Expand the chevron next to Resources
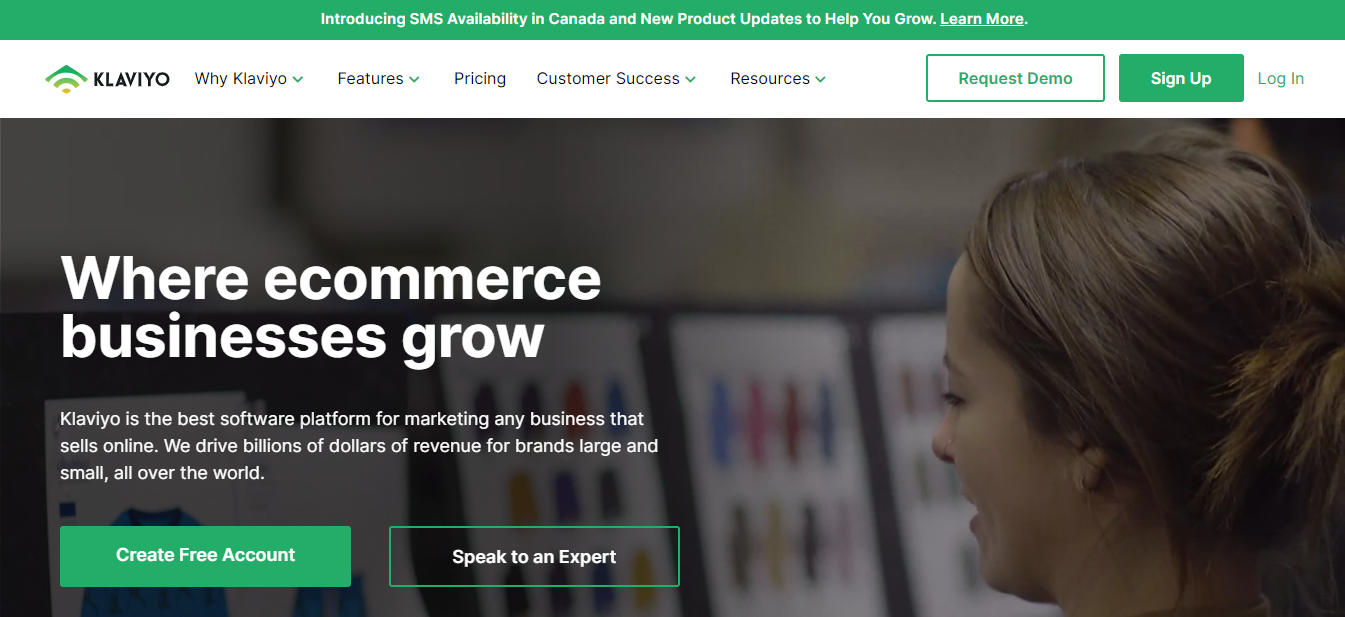 point(820,79)
